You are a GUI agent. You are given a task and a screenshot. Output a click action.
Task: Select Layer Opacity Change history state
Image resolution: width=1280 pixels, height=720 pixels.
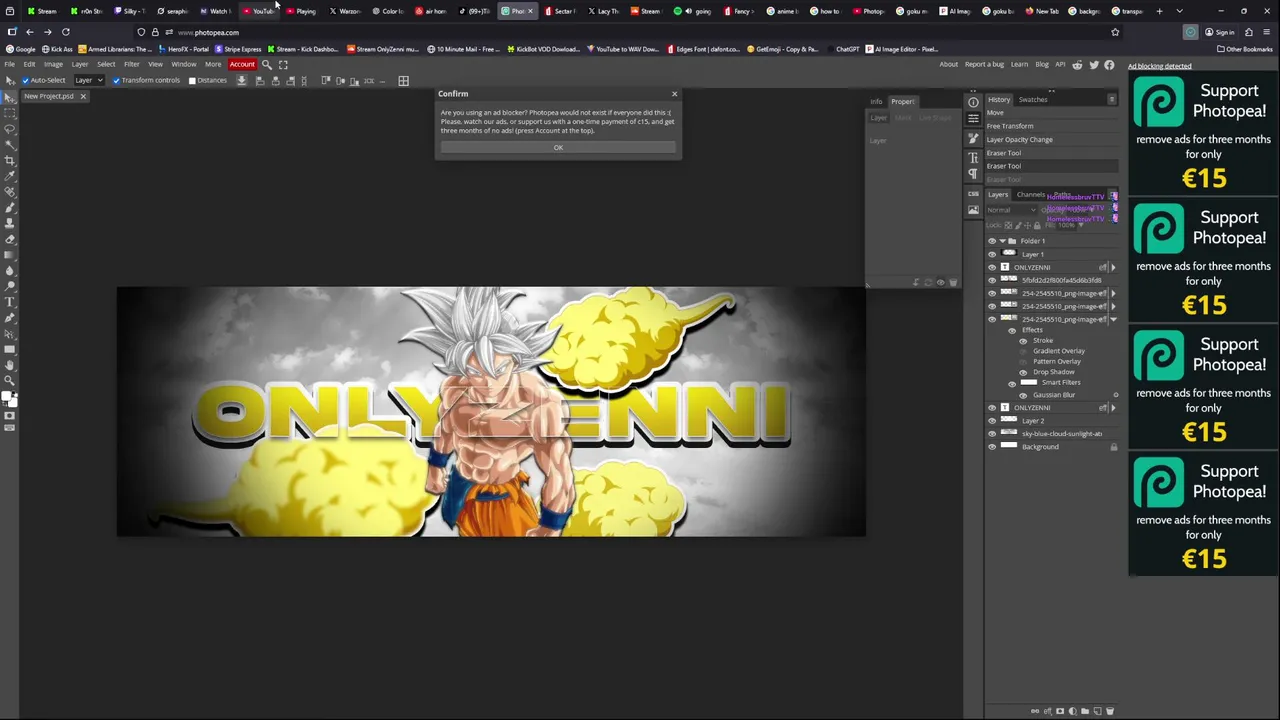[1050, 139]
